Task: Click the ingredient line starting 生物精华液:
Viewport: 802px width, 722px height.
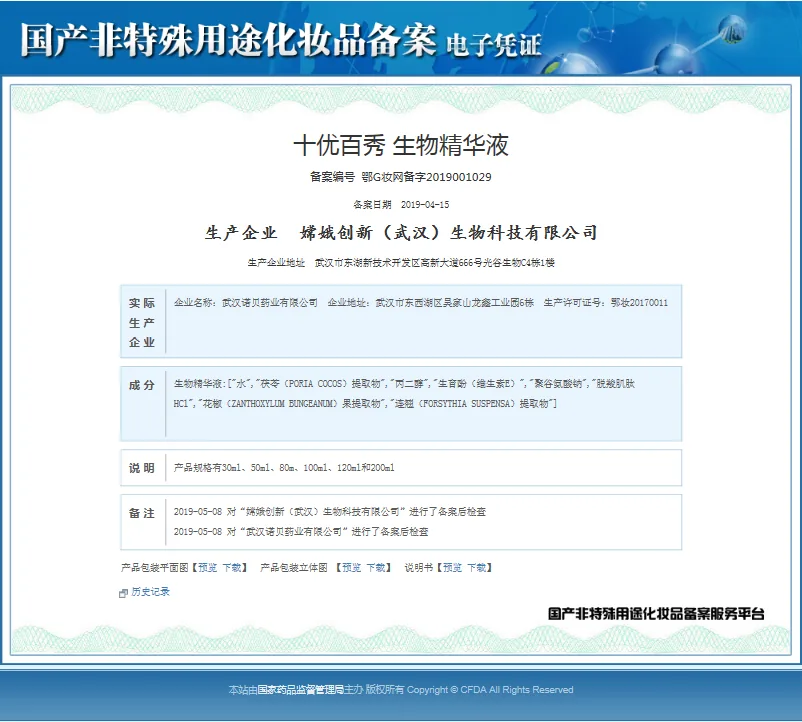Action: [404, 383]
